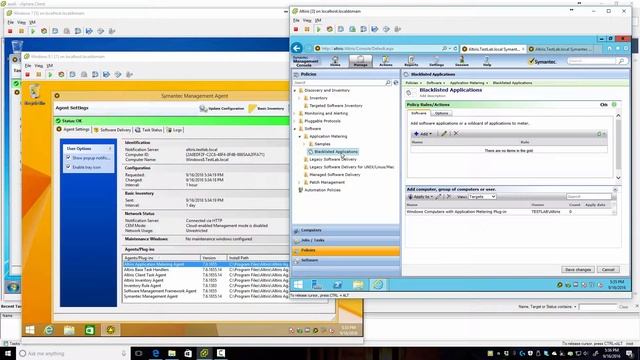The image size is (640, 360).
Task: Collapse the Software tree node
Action: (x=295, y=129)
